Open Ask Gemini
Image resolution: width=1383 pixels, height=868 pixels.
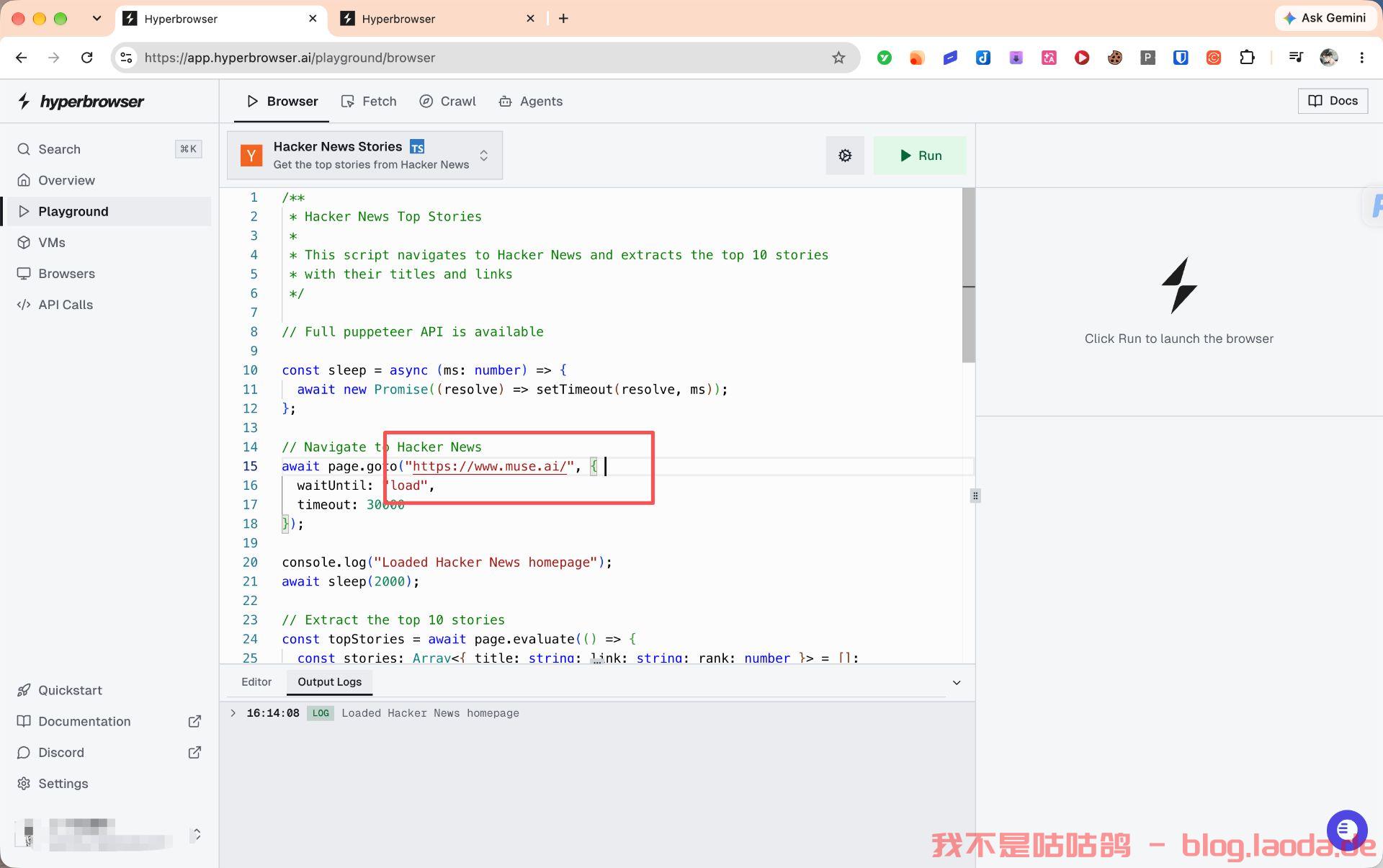[1324, 18]
